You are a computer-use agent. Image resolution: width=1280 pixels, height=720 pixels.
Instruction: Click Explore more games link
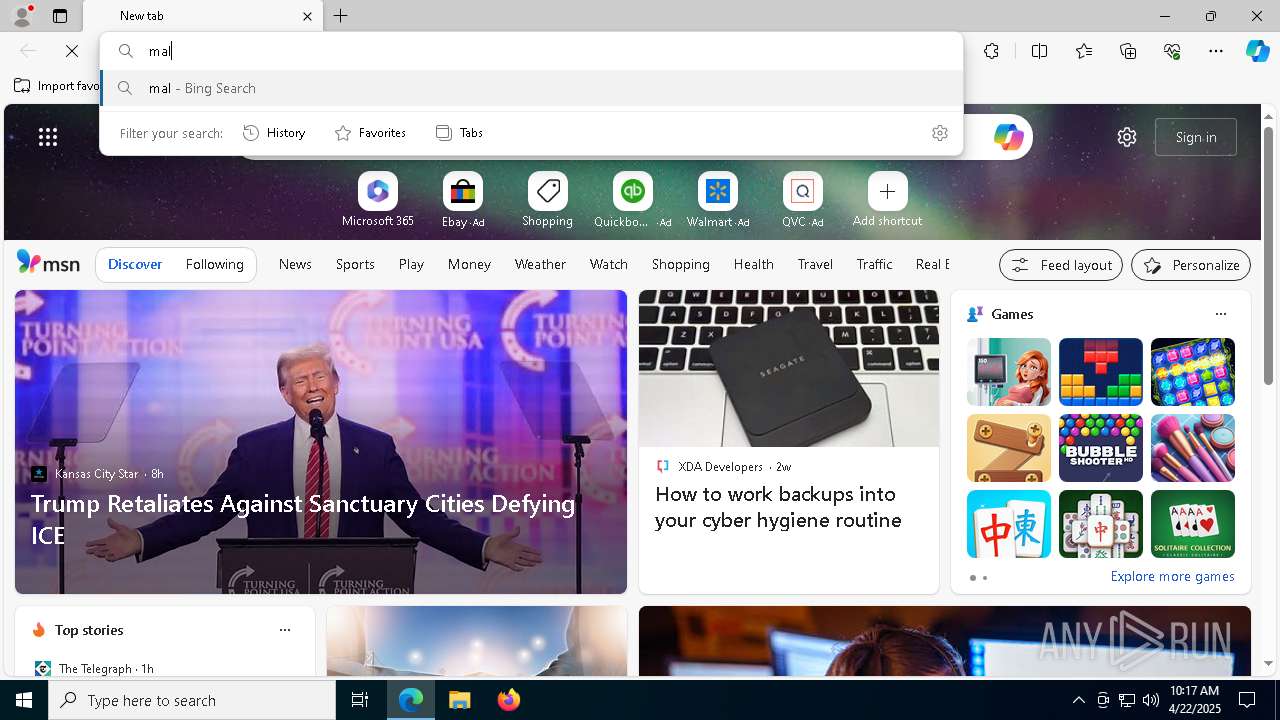[x=1172, y=576]
